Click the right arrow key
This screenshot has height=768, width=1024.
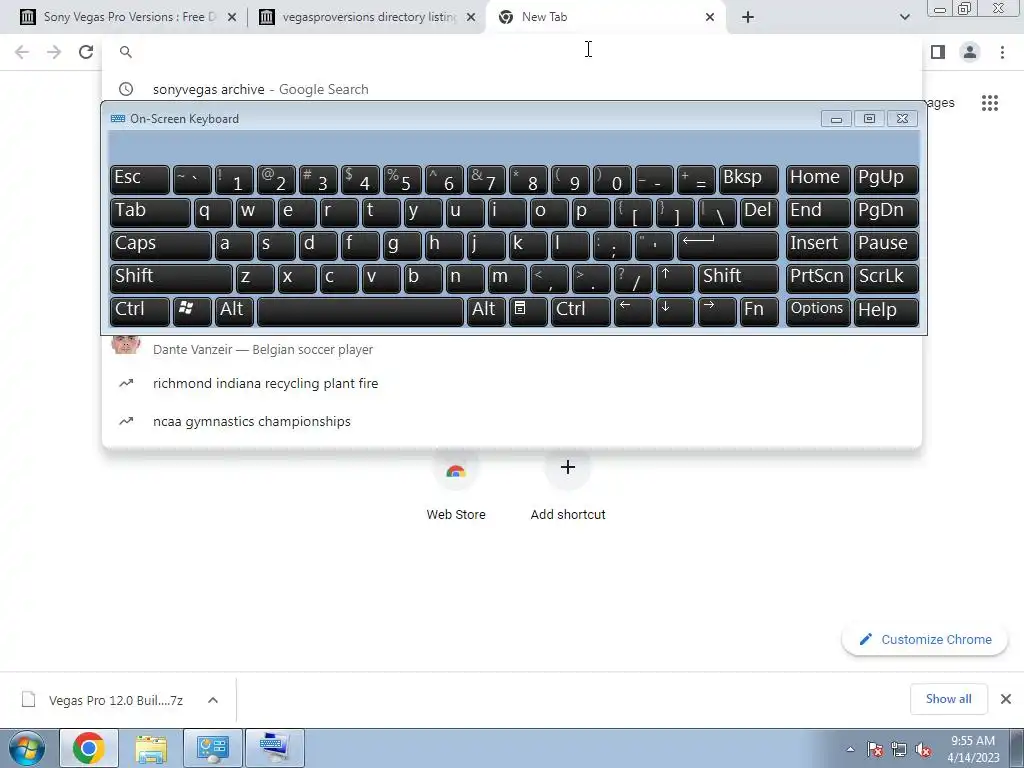tap(716, 311)
